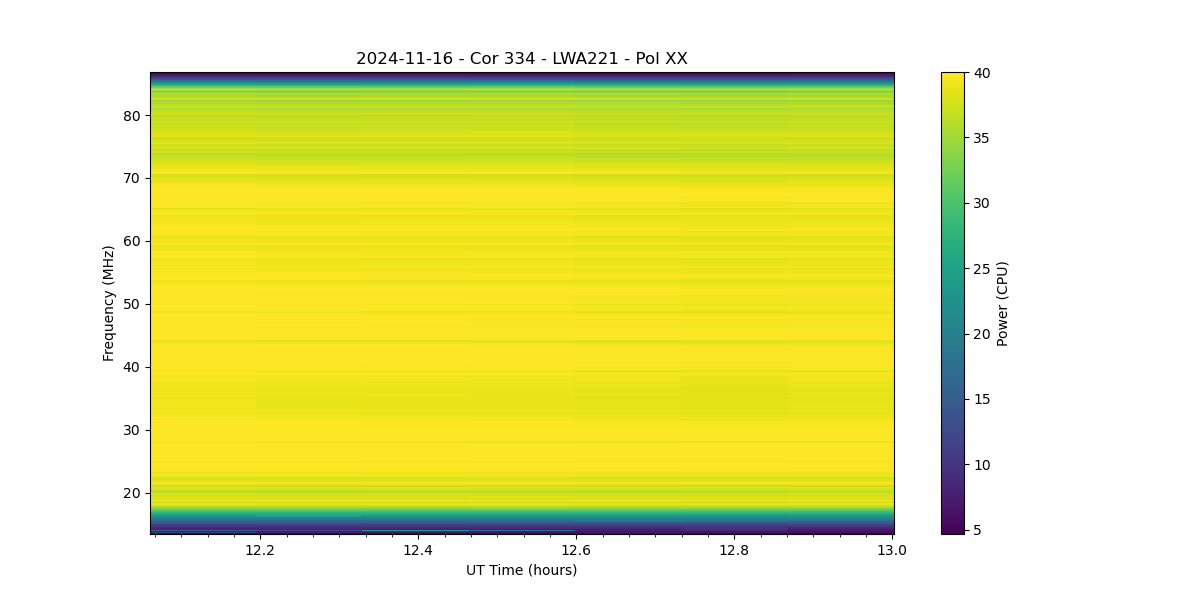Click the center of the spectrogram plot
1200x600 pixels.
522,303
